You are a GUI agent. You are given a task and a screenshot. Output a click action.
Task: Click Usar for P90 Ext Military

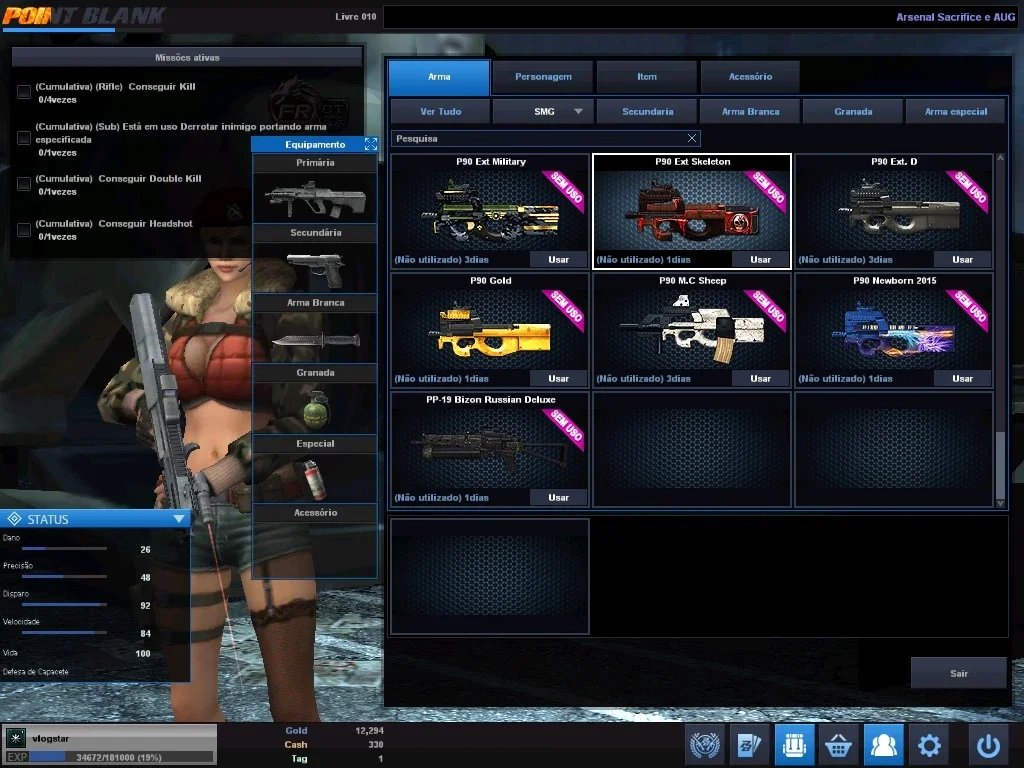pos(558,259)
